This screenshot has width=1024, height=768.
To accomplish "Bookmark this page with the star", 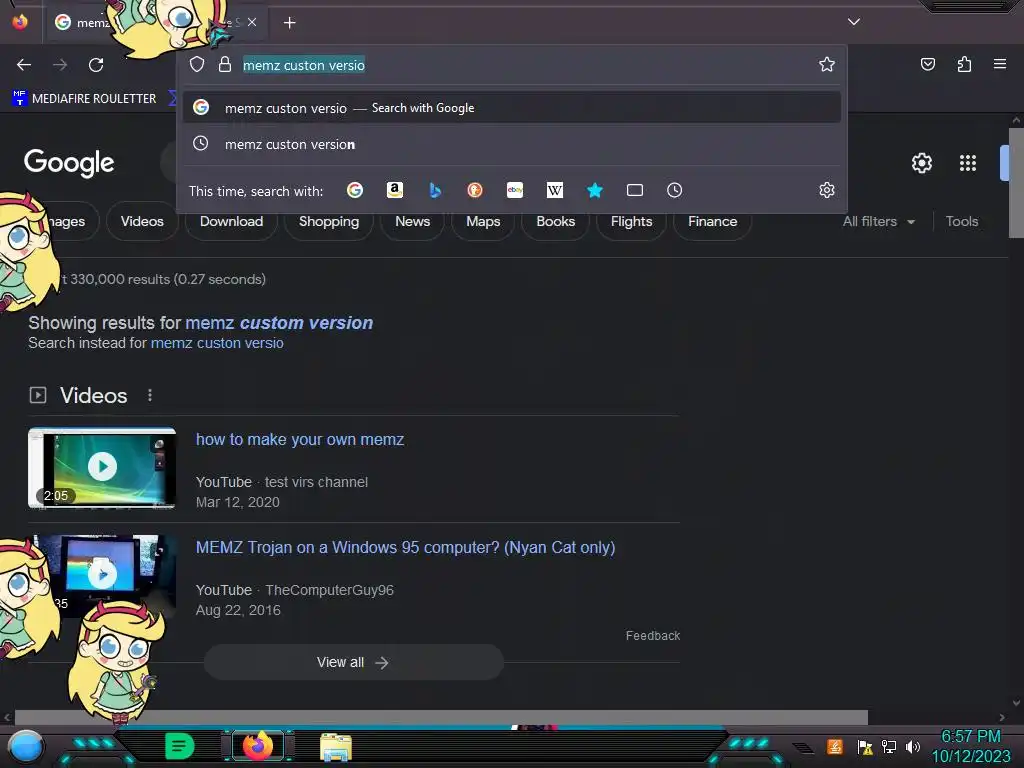I will 827,64.
